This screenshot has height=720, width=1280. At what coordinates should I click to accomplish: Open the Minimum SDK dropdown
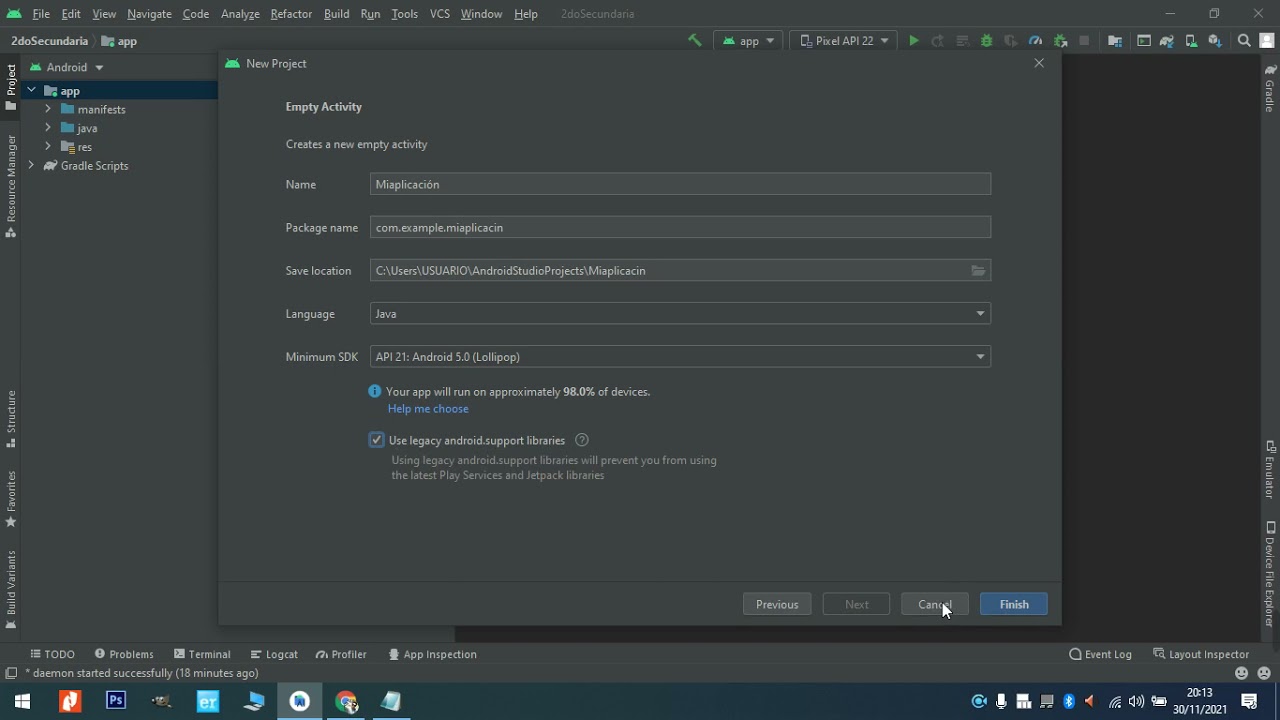[x=680, y=357]
